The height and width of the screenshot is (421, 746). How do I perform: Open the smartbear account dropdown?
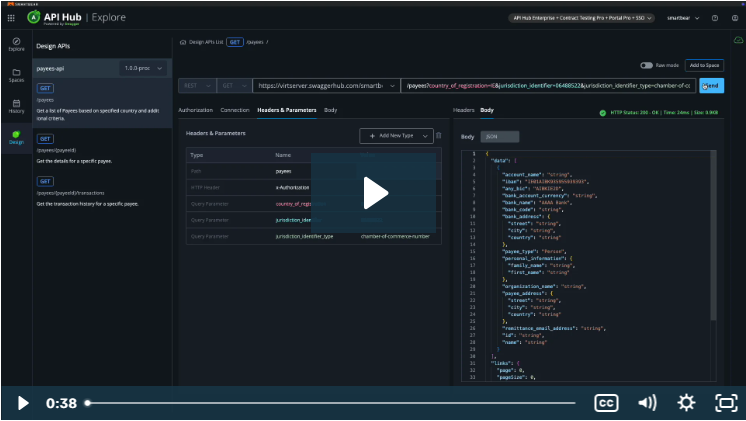[x=683, y=18]
